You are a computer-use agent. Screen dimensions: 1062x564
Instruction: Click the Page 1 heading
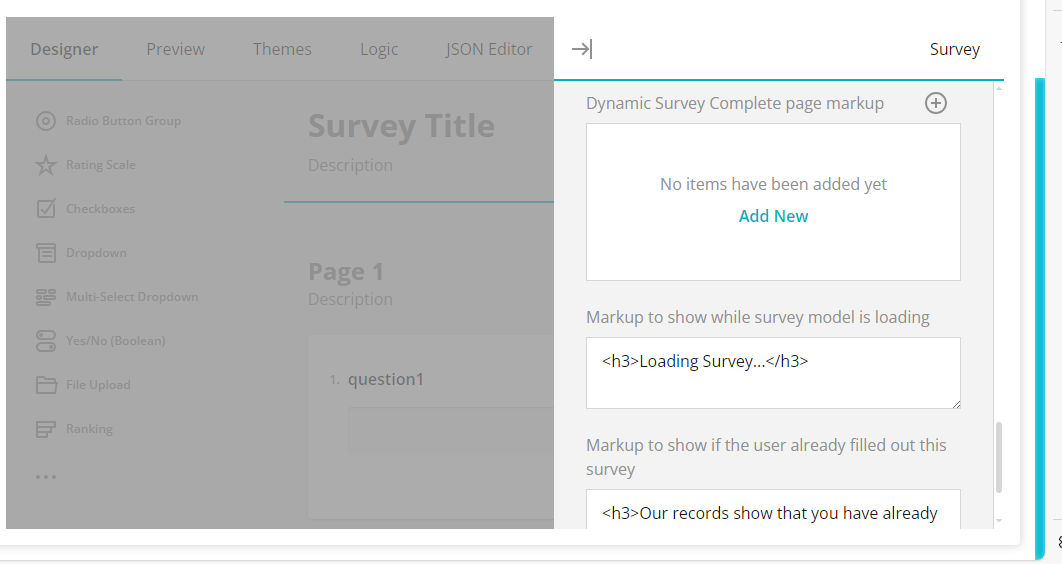tap(346, 272)
